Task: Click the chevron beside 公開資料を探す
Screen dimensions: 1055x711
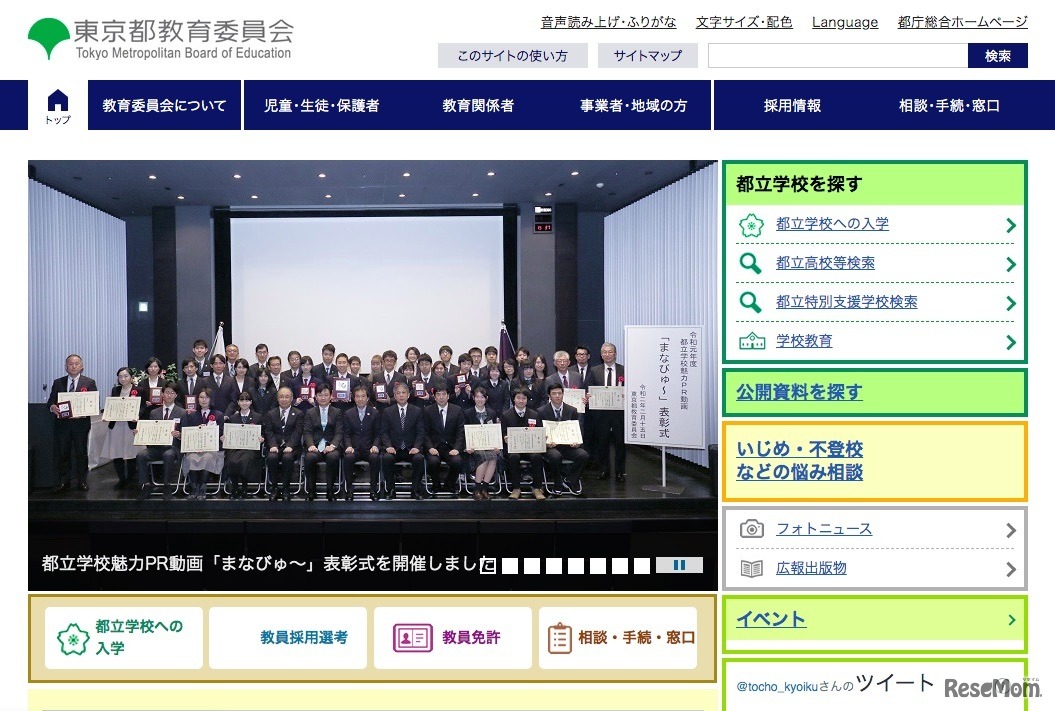Action: (1010, 392)
